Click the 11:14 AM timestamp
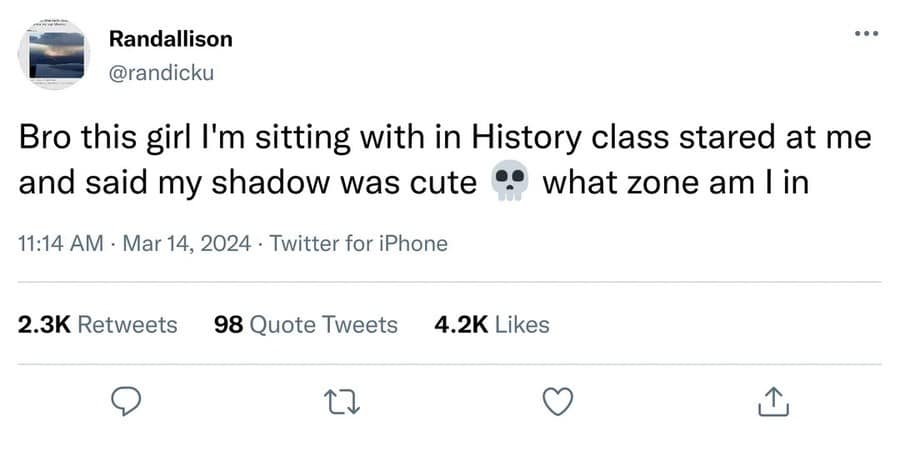 pyautogui.click(x=58, y=243)
